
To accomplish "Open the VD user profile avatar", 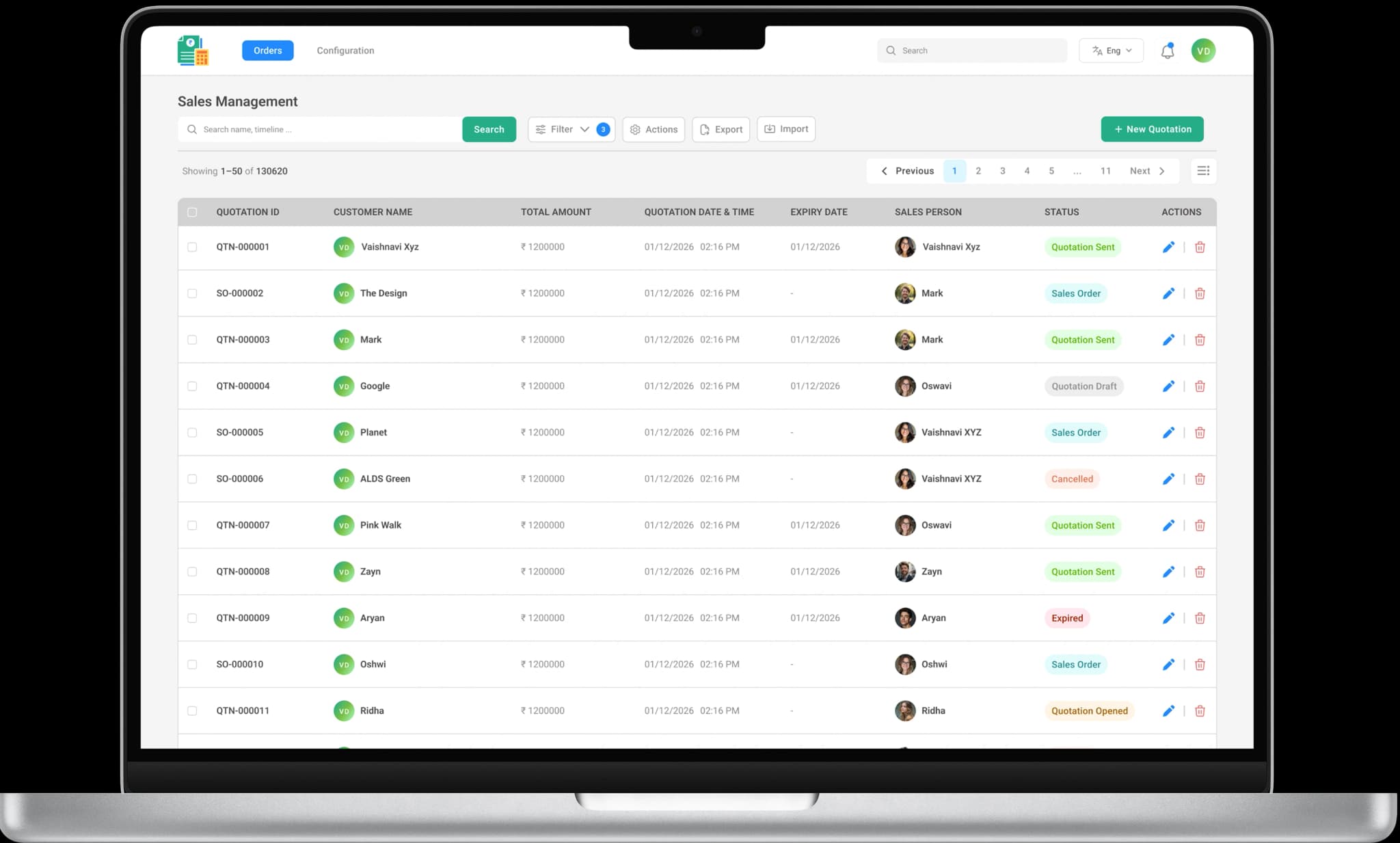I will click(1203, 51).
